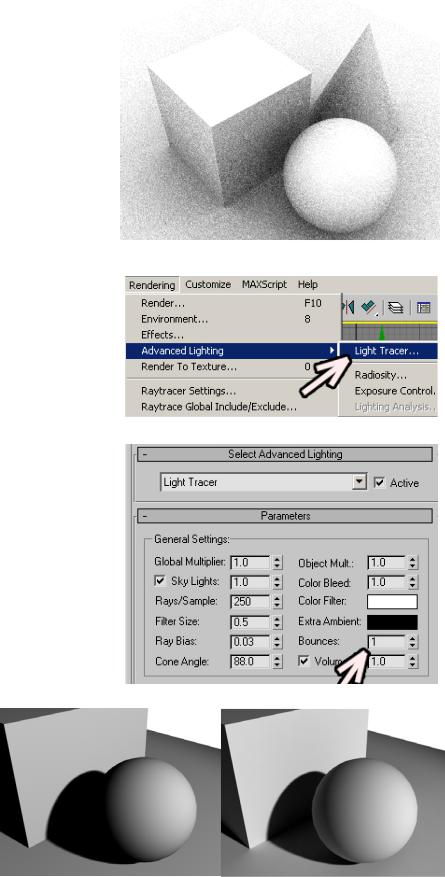Toggle the Sky Lights checkbox
Screen dimensions: 445x877
(x=159, y=581)
